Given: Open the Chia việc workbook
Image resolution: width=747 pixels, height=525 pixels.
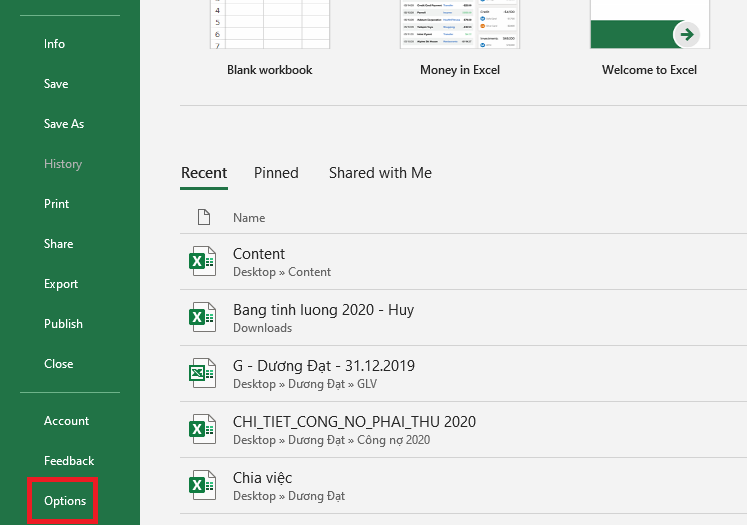Looking at the screenshot, I should click(262, 478).
